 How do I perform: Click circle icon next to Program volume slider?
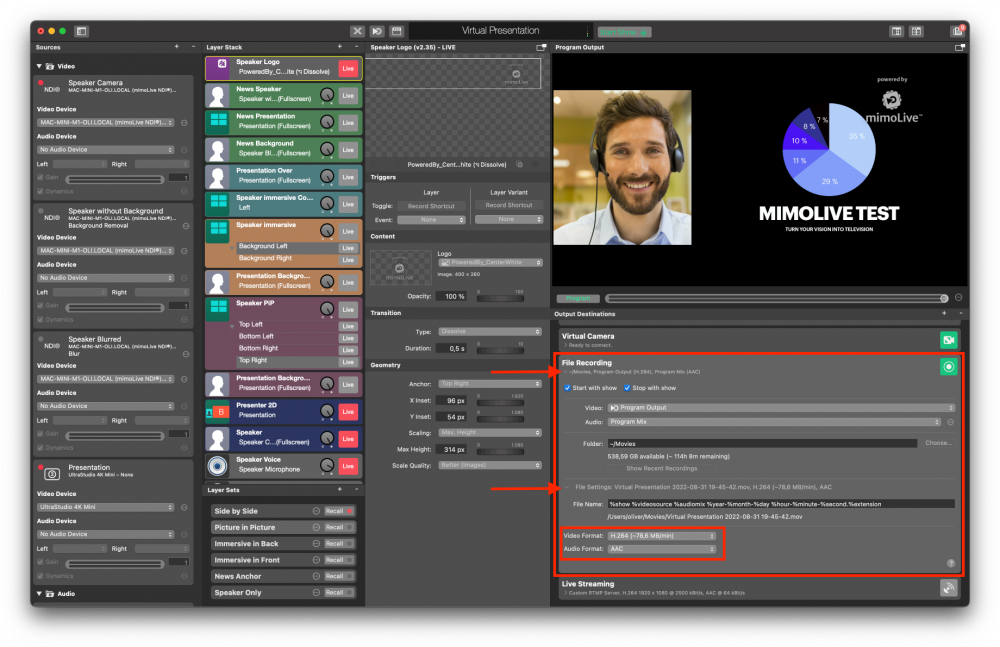[958, 297]
